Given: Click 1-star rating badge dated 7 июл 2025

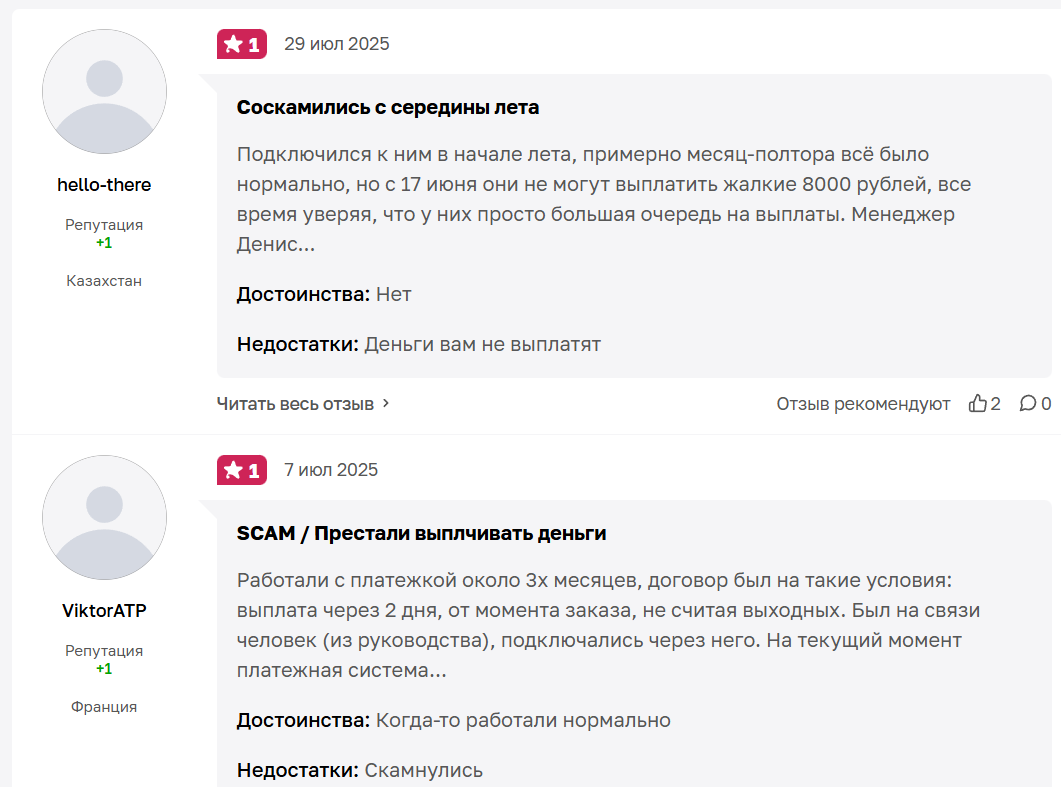Looking at the screenshot, I should tap(242, 470).
